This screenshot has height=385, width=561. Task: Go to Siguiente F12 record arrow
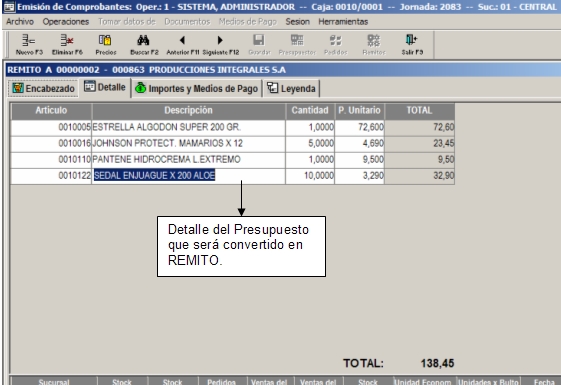coord(220,45)
